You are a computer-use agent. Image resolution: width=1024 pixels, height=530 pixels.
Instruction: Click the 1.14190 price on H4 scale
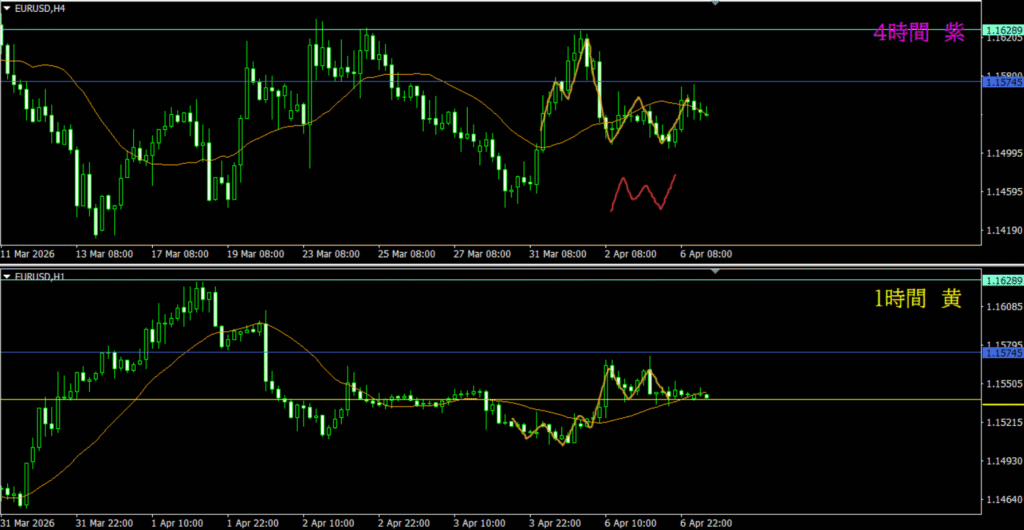coord(1002,231)
